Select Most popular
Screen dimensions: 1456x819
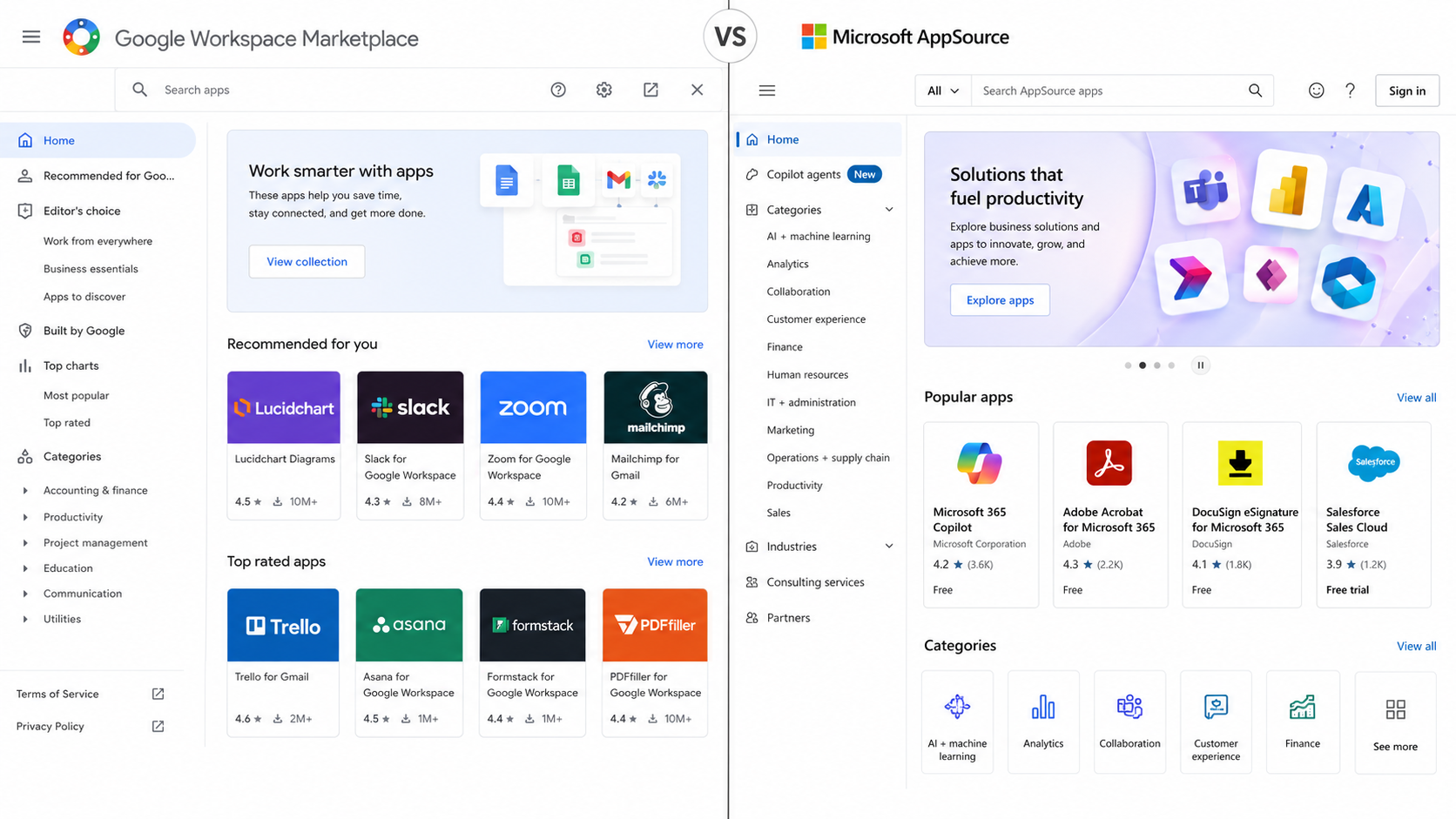[x=76, y=395]
